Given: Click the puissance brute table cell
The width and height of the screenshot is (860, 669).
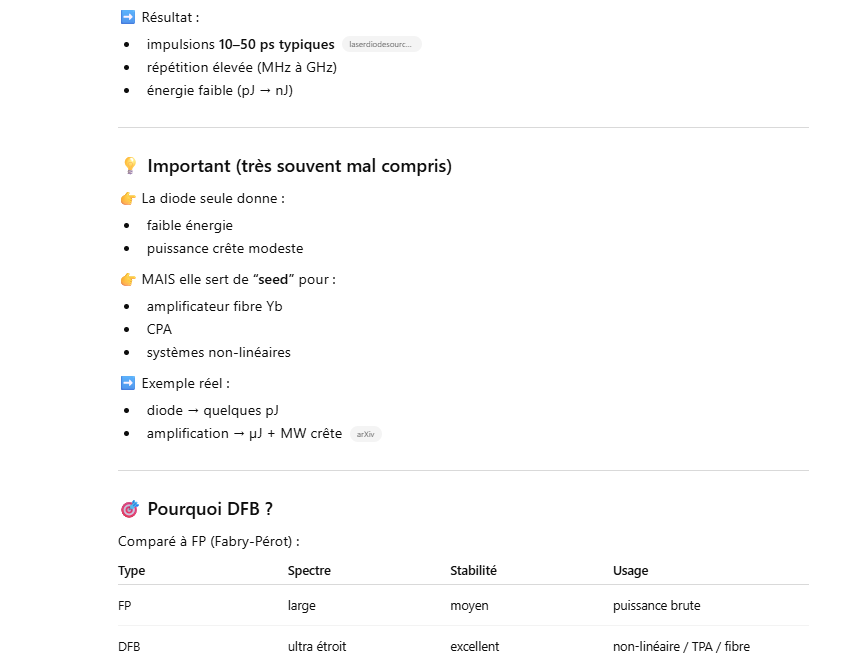Looking at the screenshot, I should click(656, 606).
